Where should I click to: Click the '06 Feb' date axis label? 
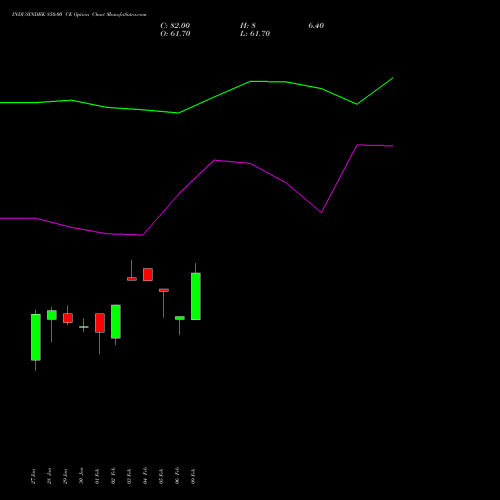[177, 476]
